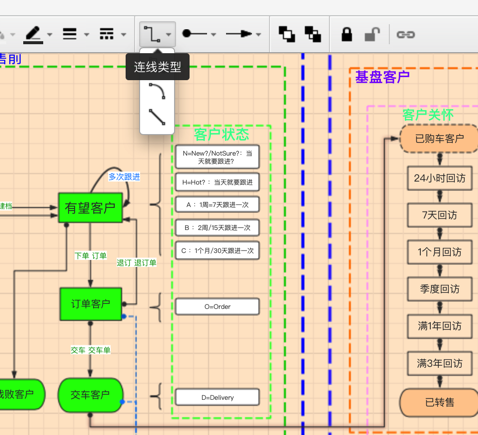Viewport: 478px width, 435px height.
Task: Select the 订单客户 green box
Action: 91,304
